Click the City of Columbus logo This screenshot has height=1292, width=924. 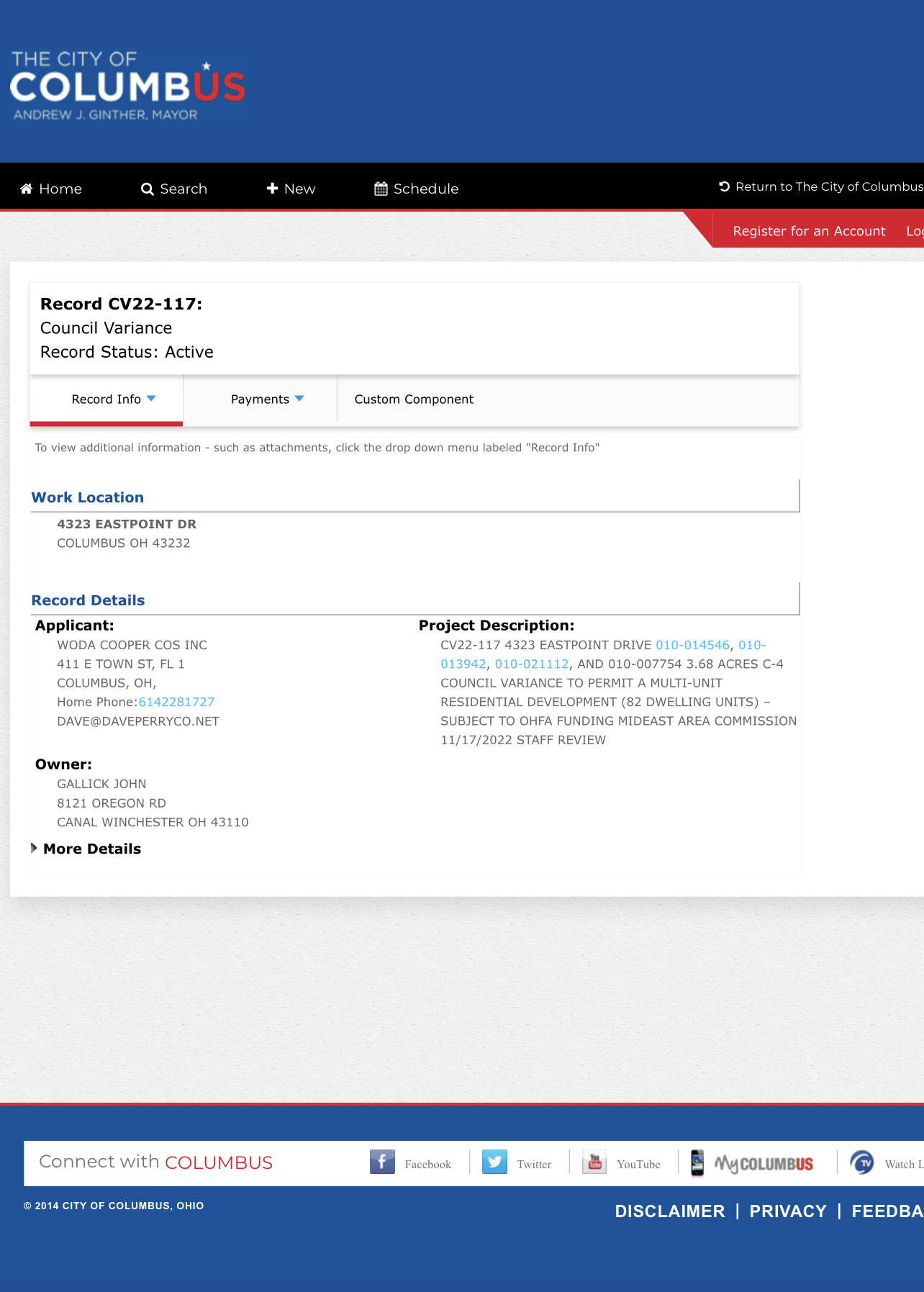point(128,85)
